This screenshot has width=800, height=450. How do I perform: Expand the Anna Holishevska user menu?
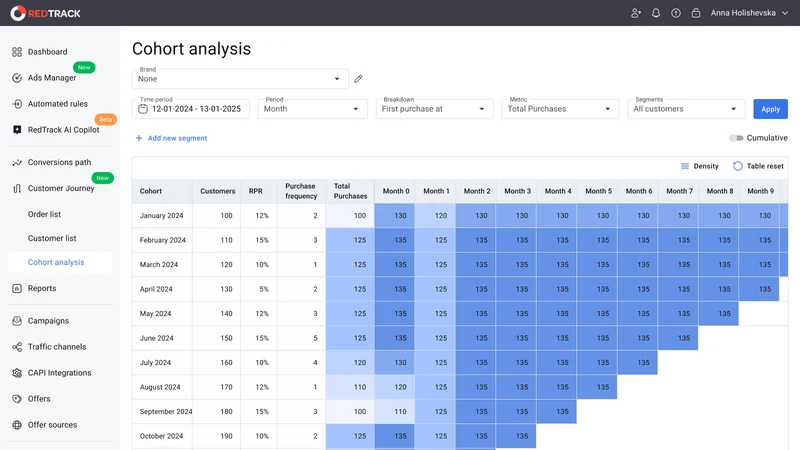749,13
